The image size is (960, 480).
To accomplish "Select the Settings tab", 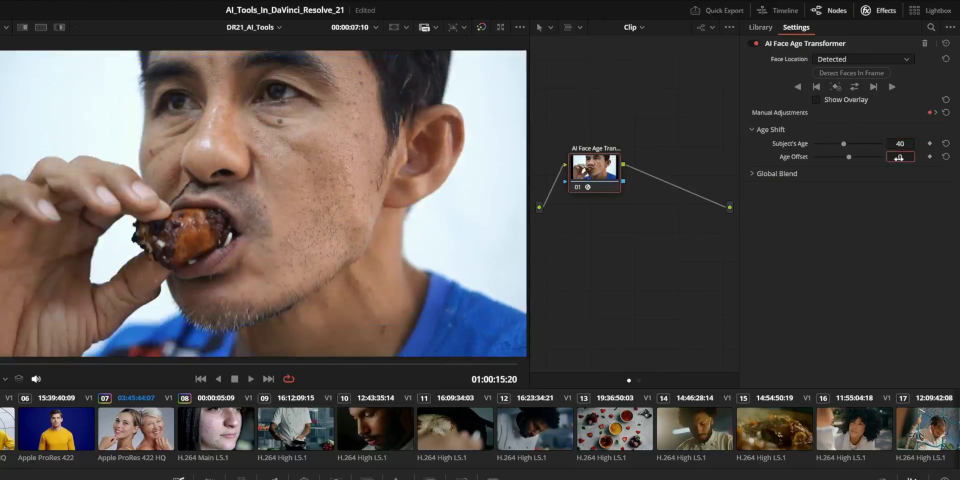I will click(796, 27).
